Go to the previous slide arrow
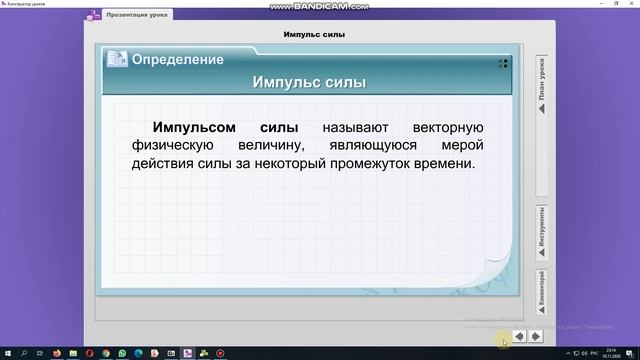Screen dimensions: 640x360 pyautogui.click(x=519, y=336)
